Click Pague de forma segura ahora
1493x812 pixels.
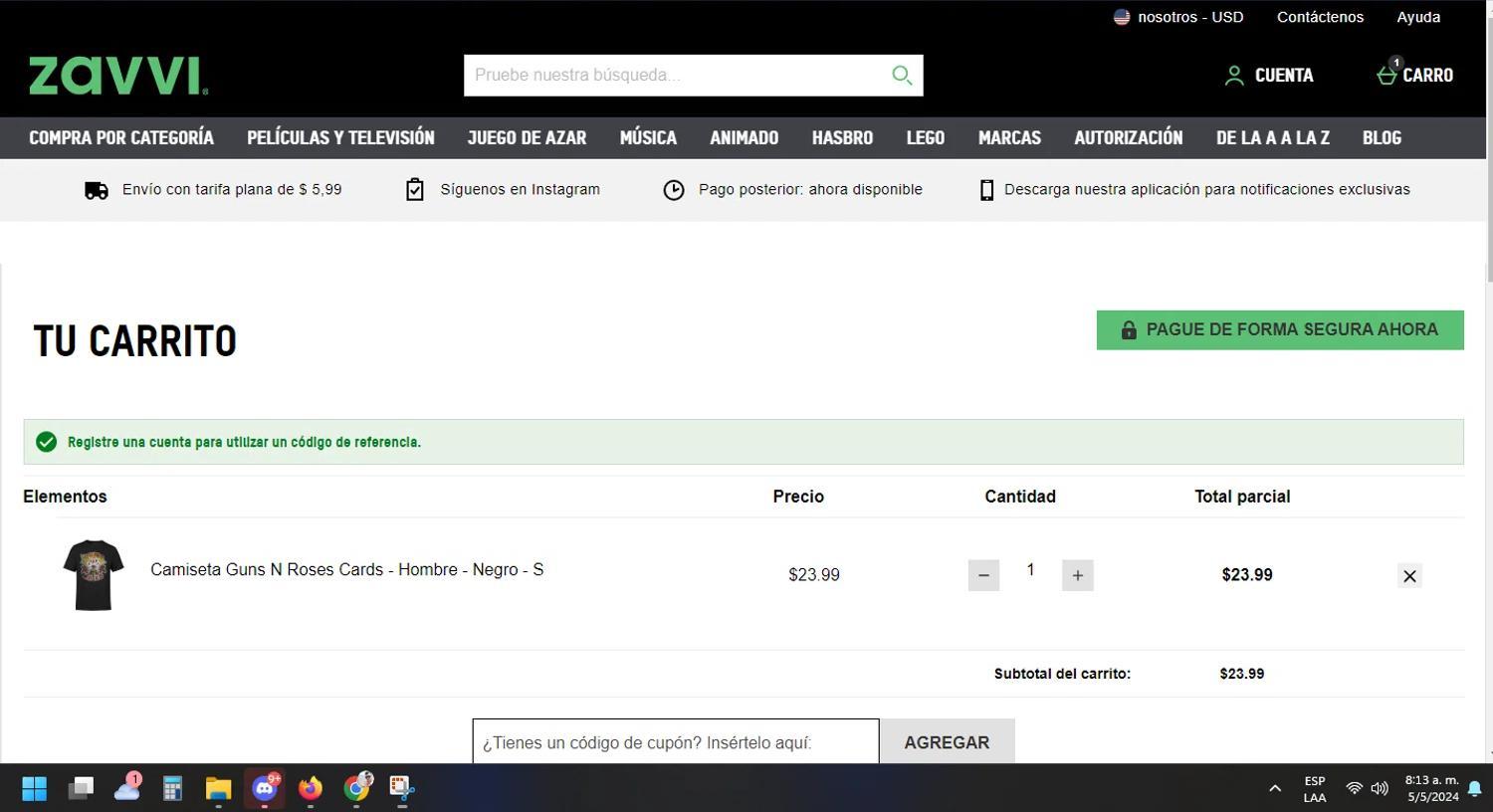[1280, 329]
